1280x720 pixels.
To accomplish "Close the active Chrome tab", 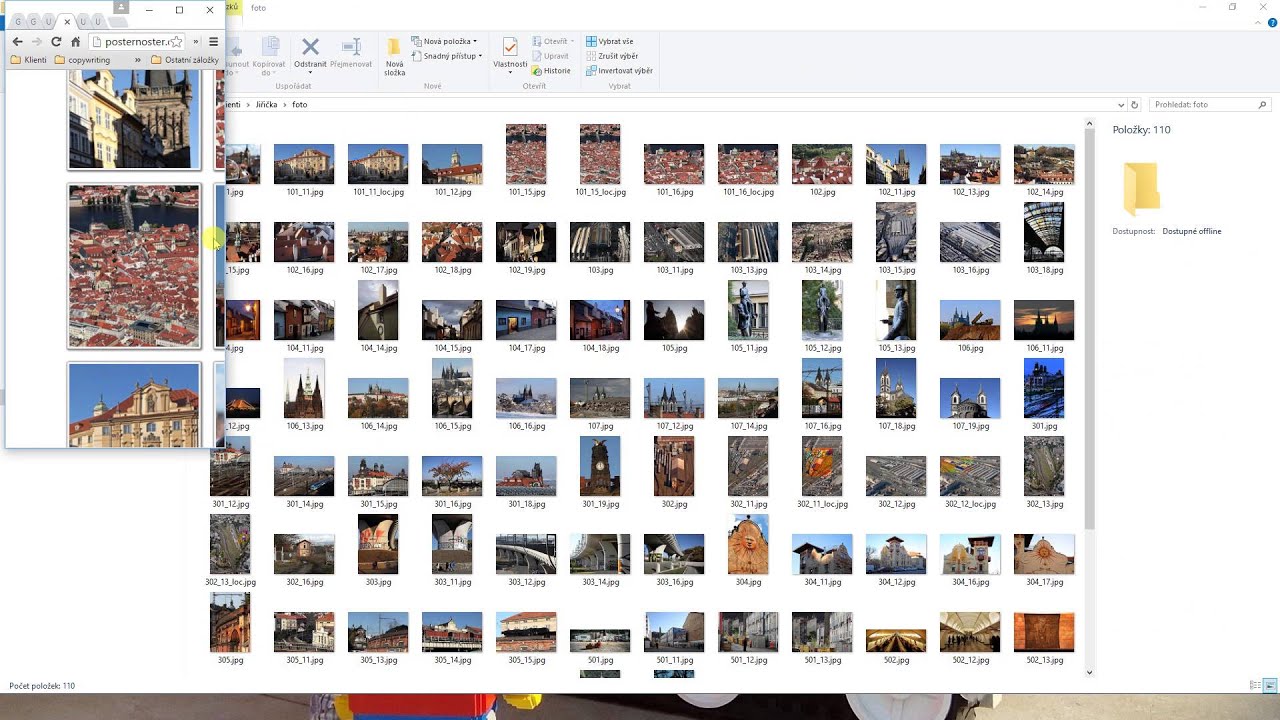I will 67,22.
